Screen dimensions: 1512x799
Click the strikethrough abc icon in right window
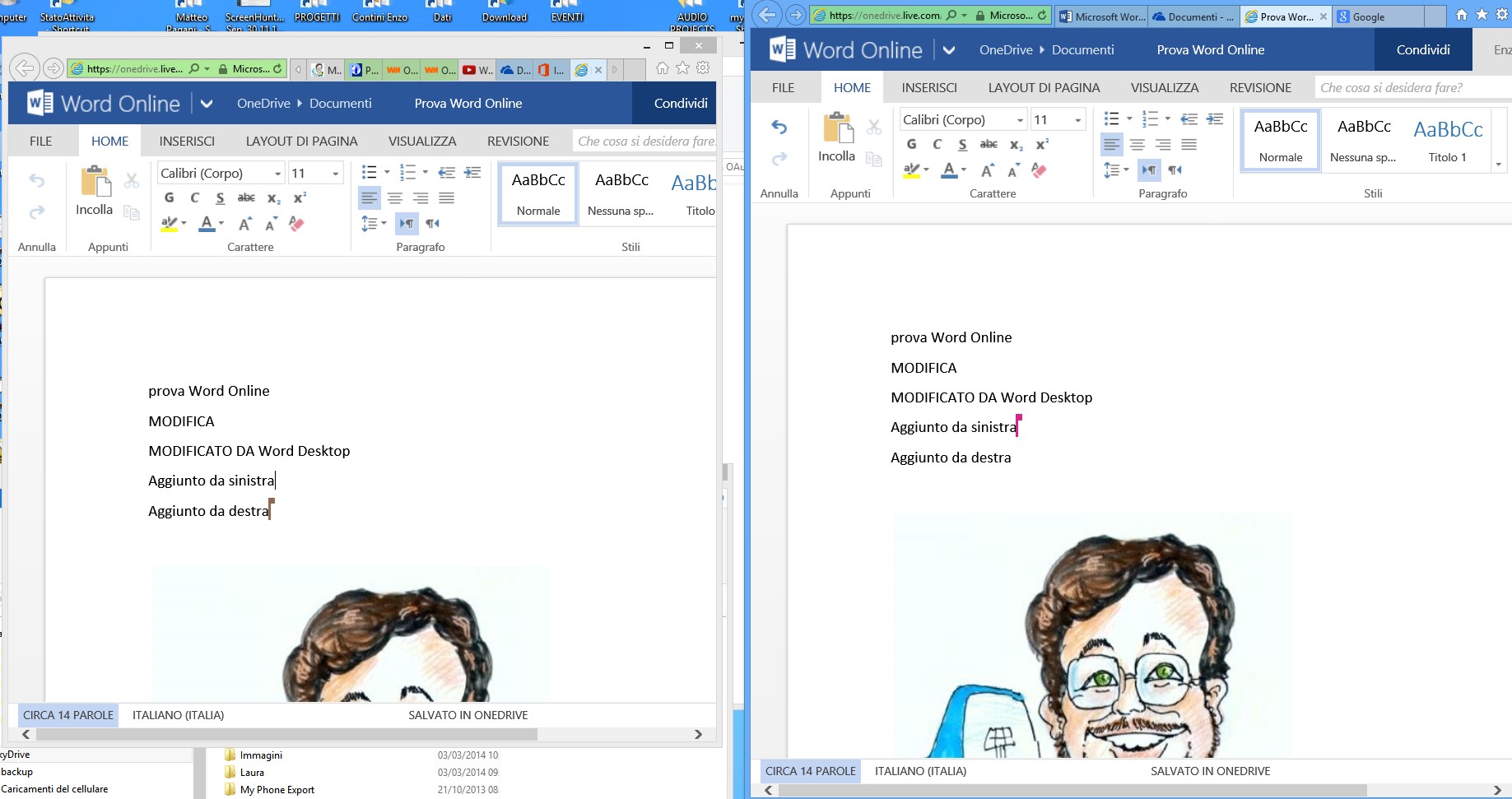pyautogui.click(x=989, y=144)
